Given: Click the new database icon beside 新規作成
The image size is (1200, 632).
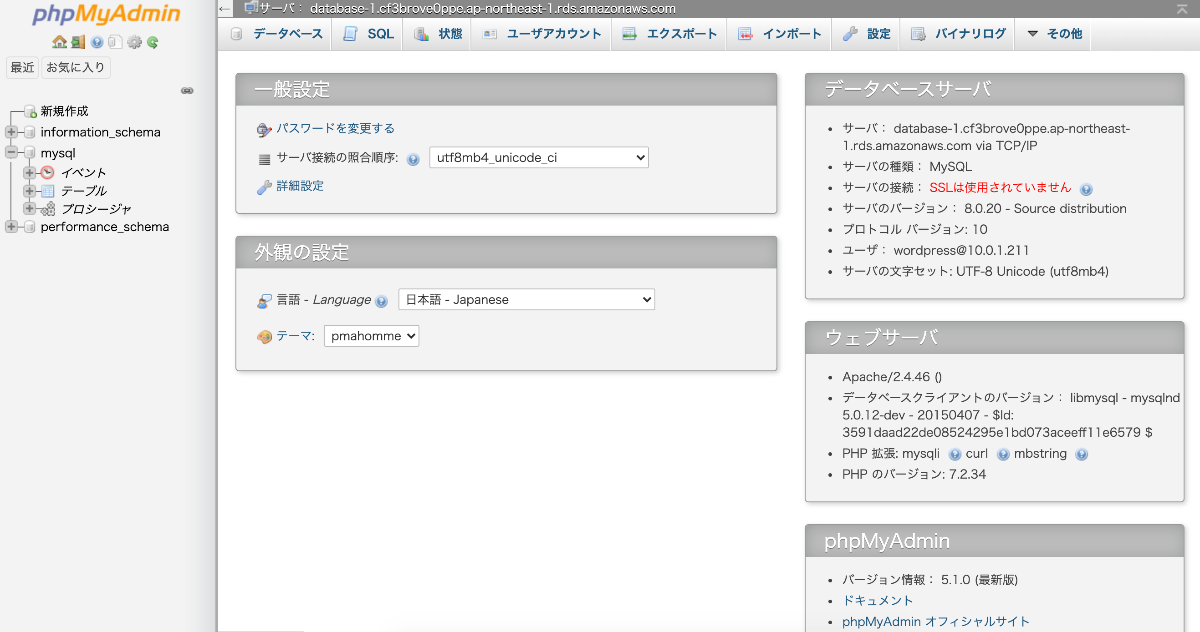Looking at the screenshot, I should [x=30, y=111].
